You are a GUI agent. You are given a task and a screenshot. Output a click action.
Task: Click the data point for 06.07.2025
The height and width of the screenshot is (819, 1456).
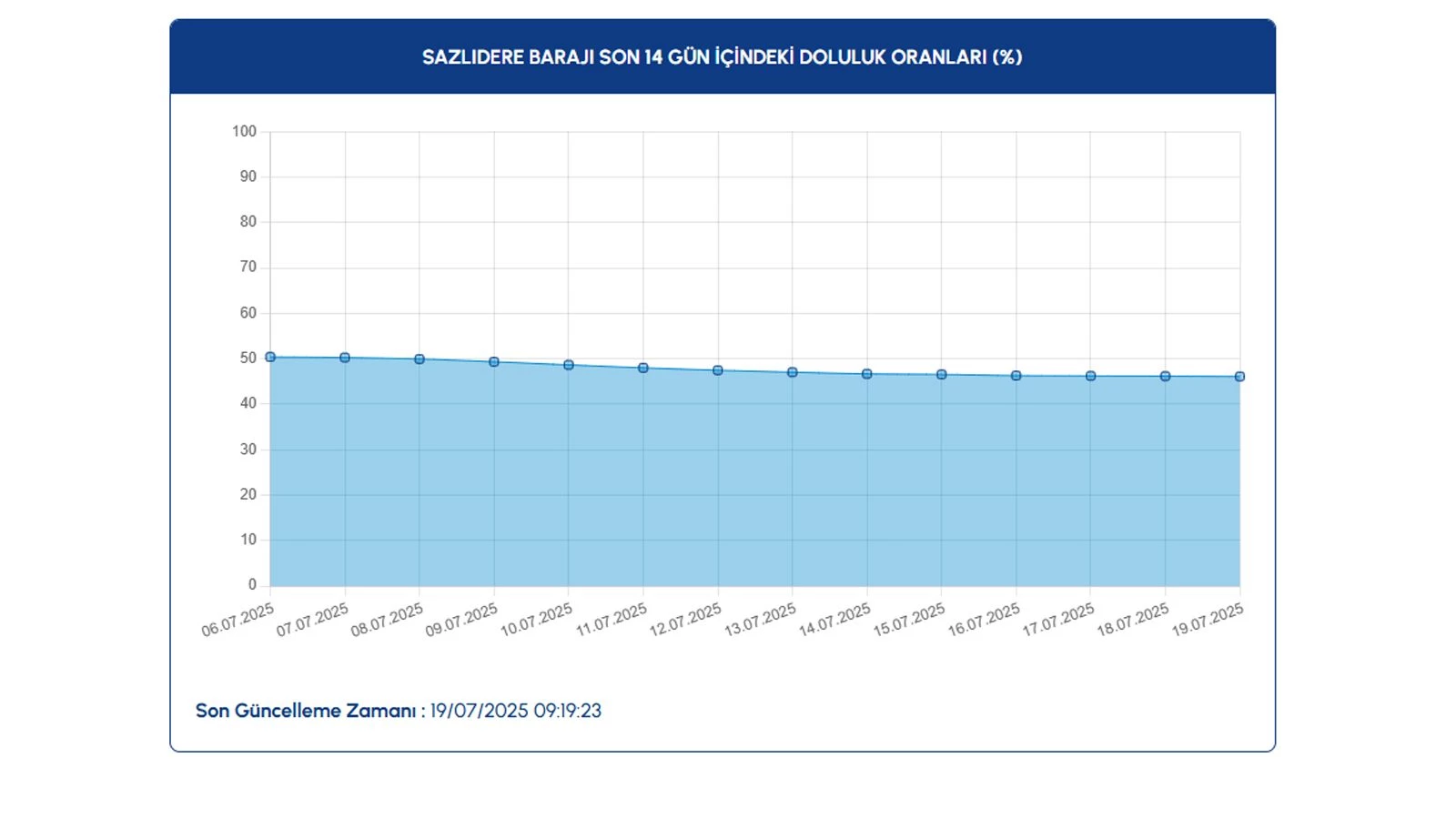pyautogui.click(x=270, y=358)
